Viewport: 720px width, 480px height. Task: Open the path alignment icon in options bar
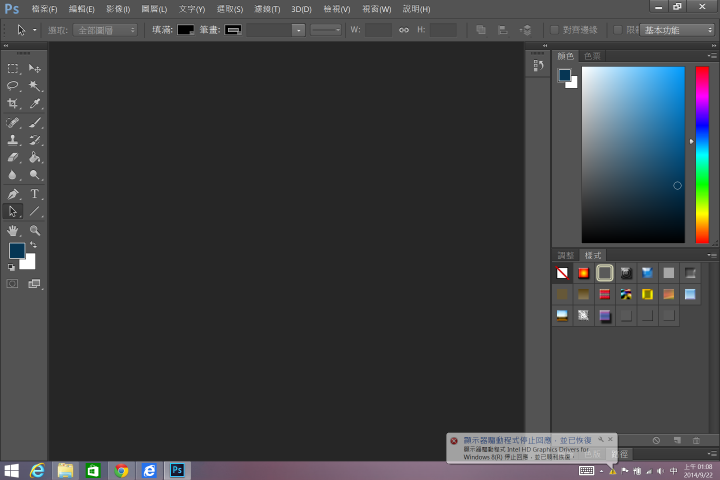pyautogui.click(x=503, y=30)
